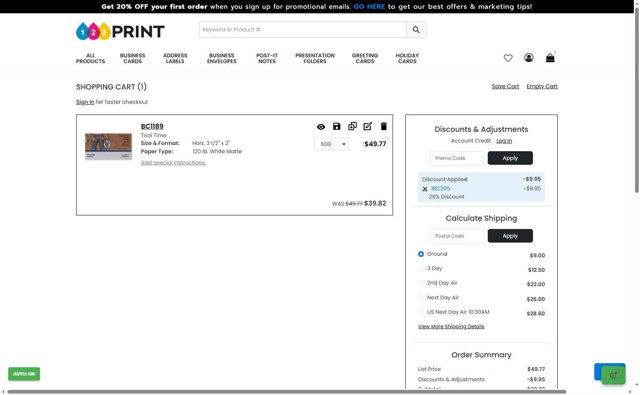
Task: Save item BC1189 with disk icon
Action: coord(336,126)
